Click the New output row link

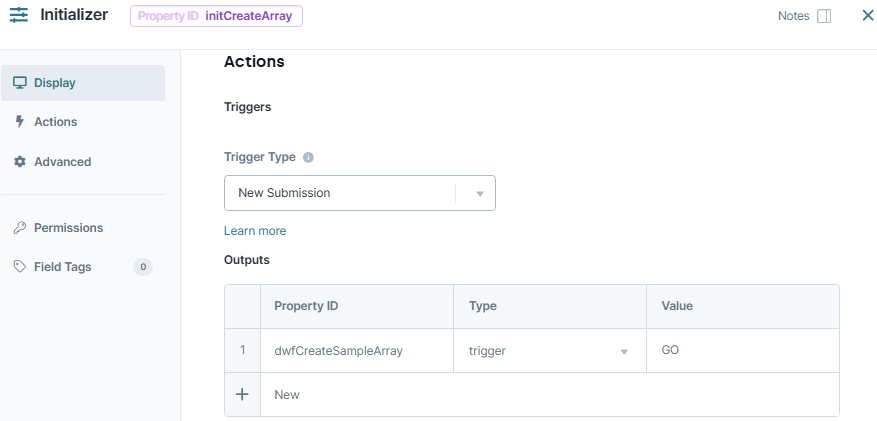tap(287, 395)
